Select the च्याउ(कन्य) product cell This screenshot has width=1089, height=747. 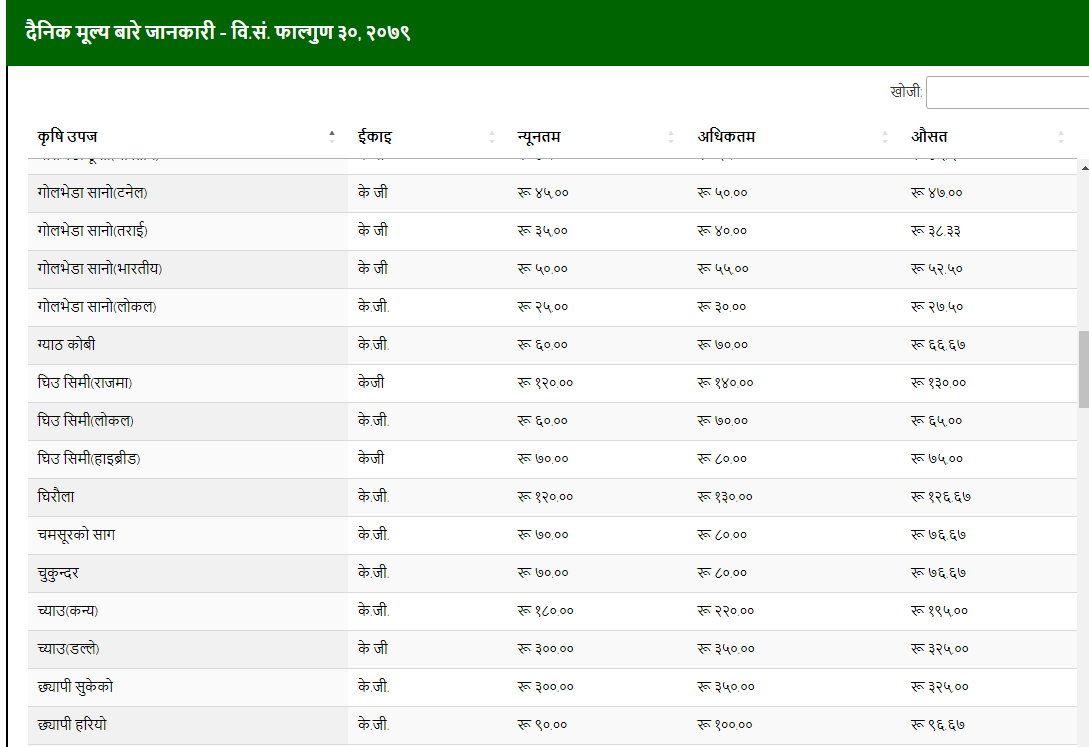[67, 611]
